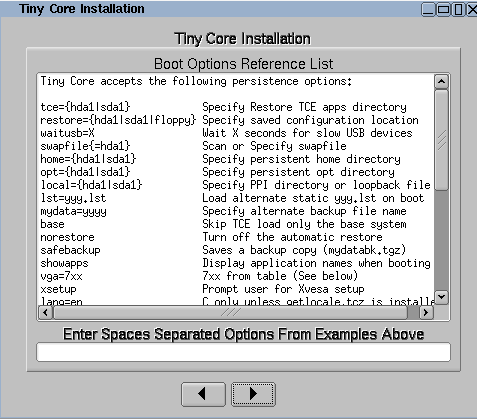
Task: Select the 'restore={hda1|sda1|floppy}' option text
Action: coord(118,120)
